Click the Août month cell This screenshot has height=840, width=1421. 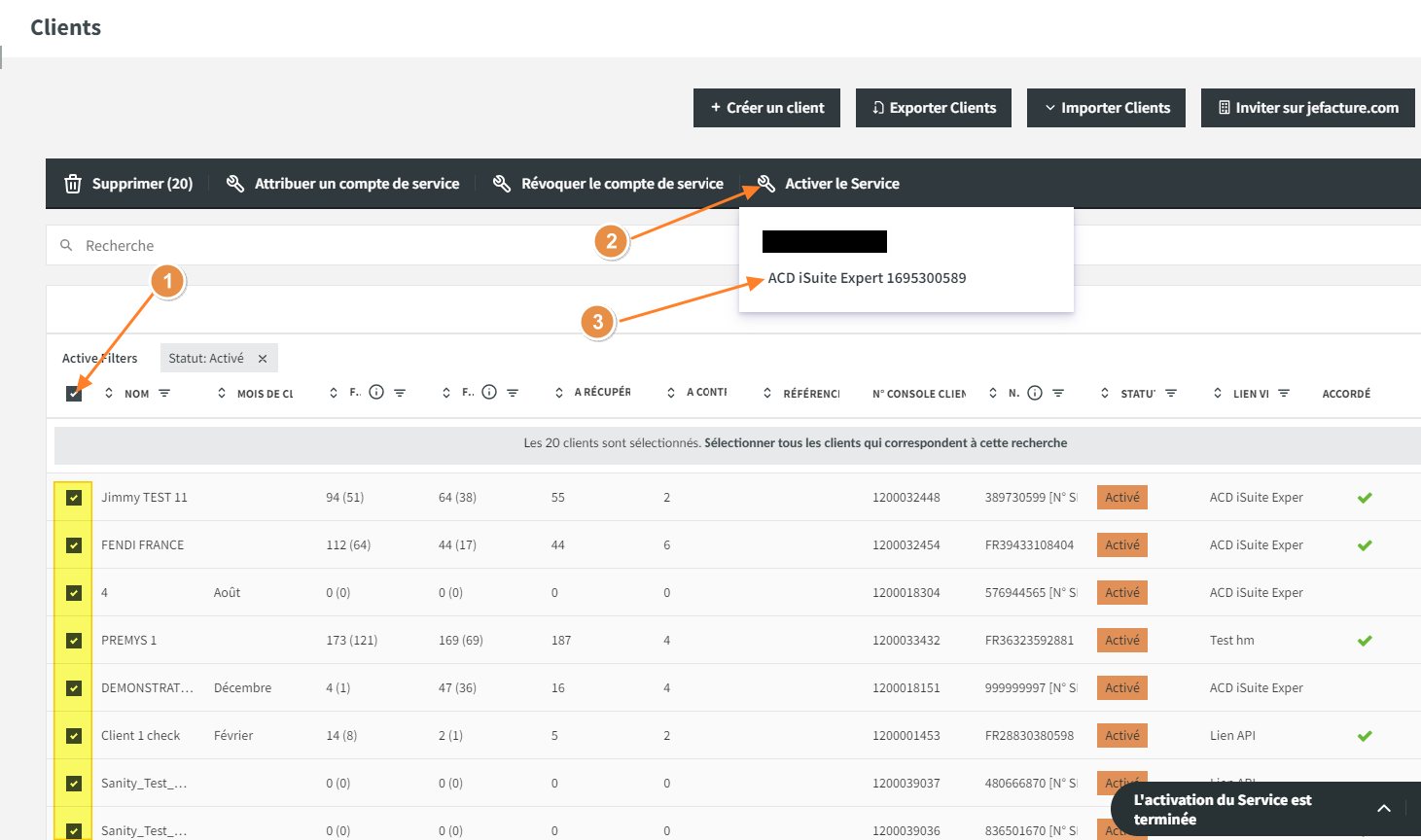[227, 593]
